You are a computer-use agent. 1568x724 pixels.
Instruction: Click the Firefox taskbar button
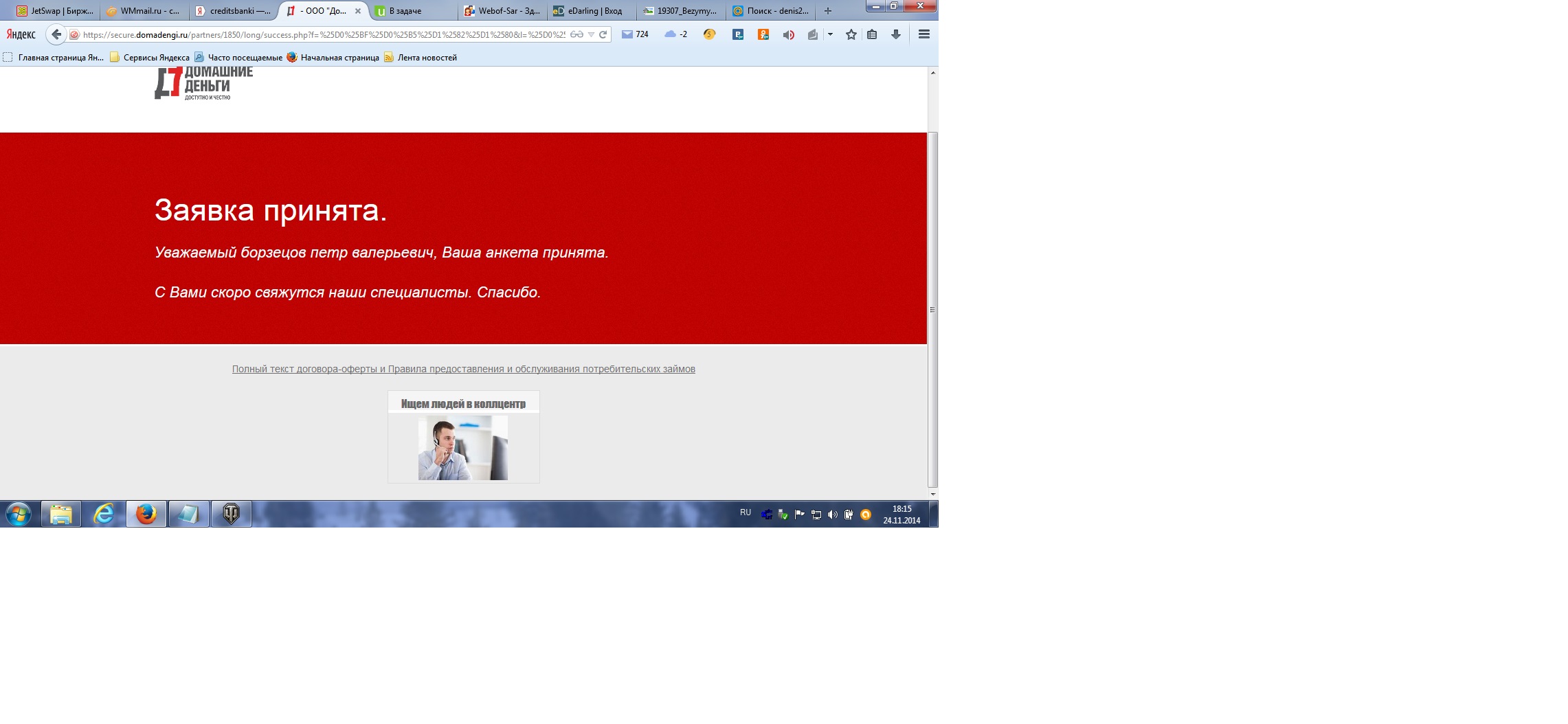pos(146,514)
